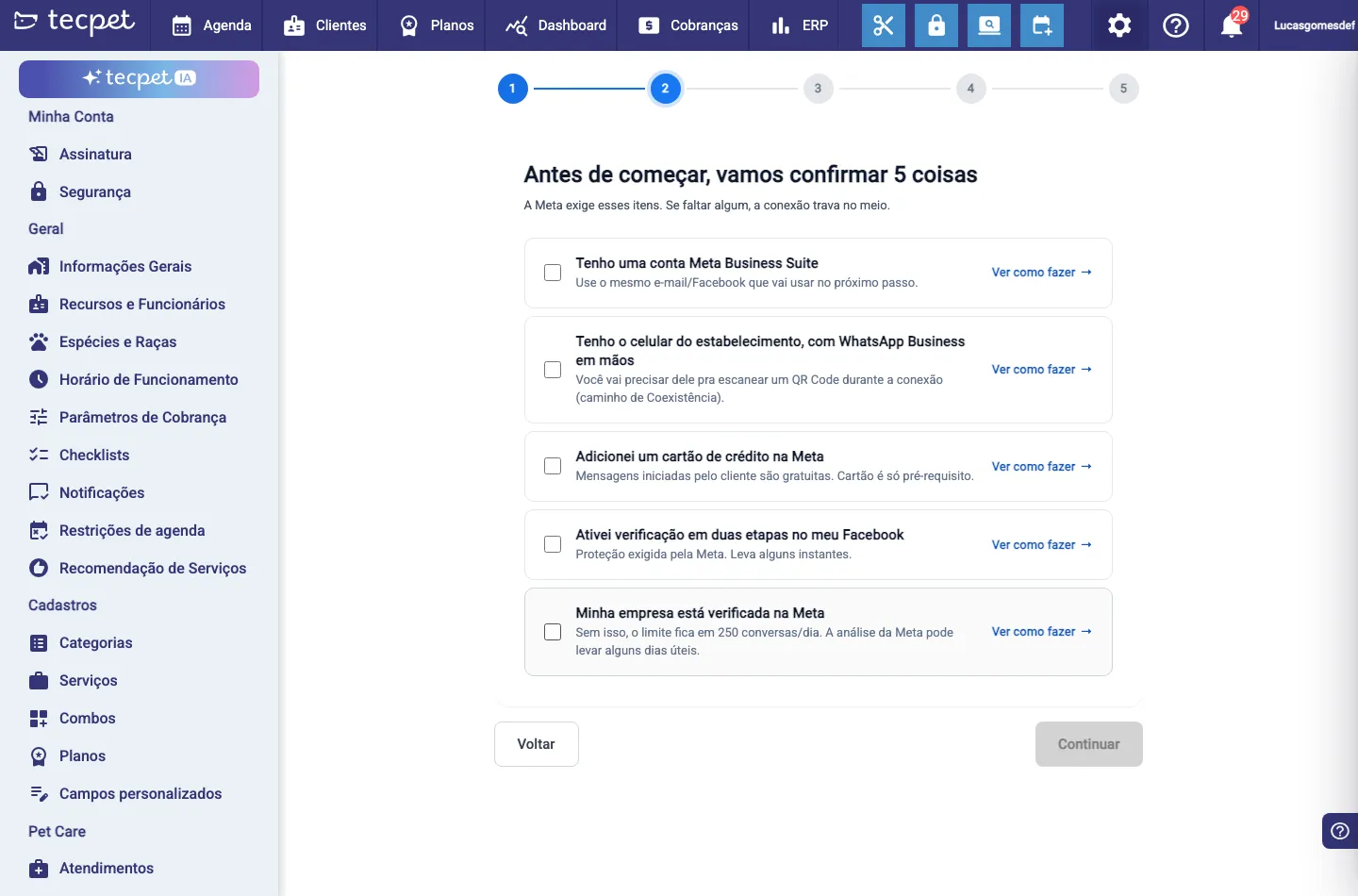Ver como fazer for cartão de crédito

tap(1041, 467)
